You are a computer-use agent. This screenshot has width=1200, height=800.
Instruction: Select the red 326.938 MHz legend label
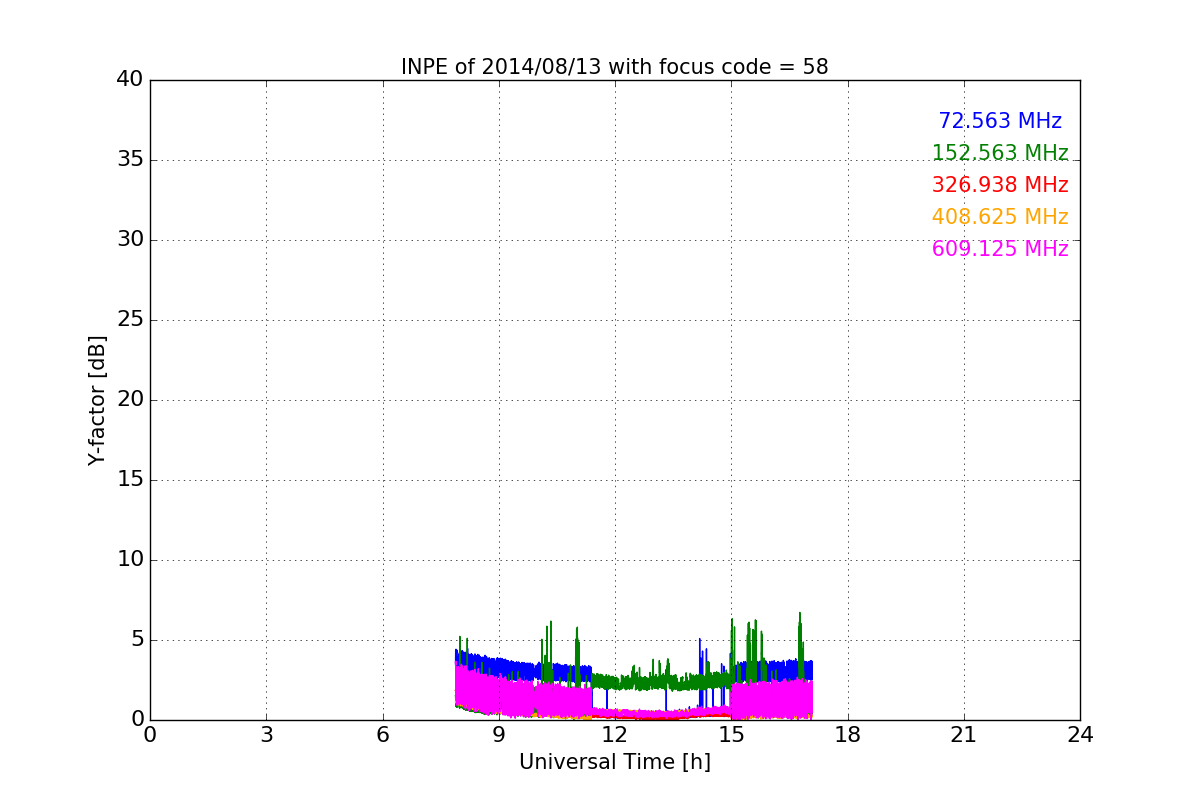(1000, 185)
